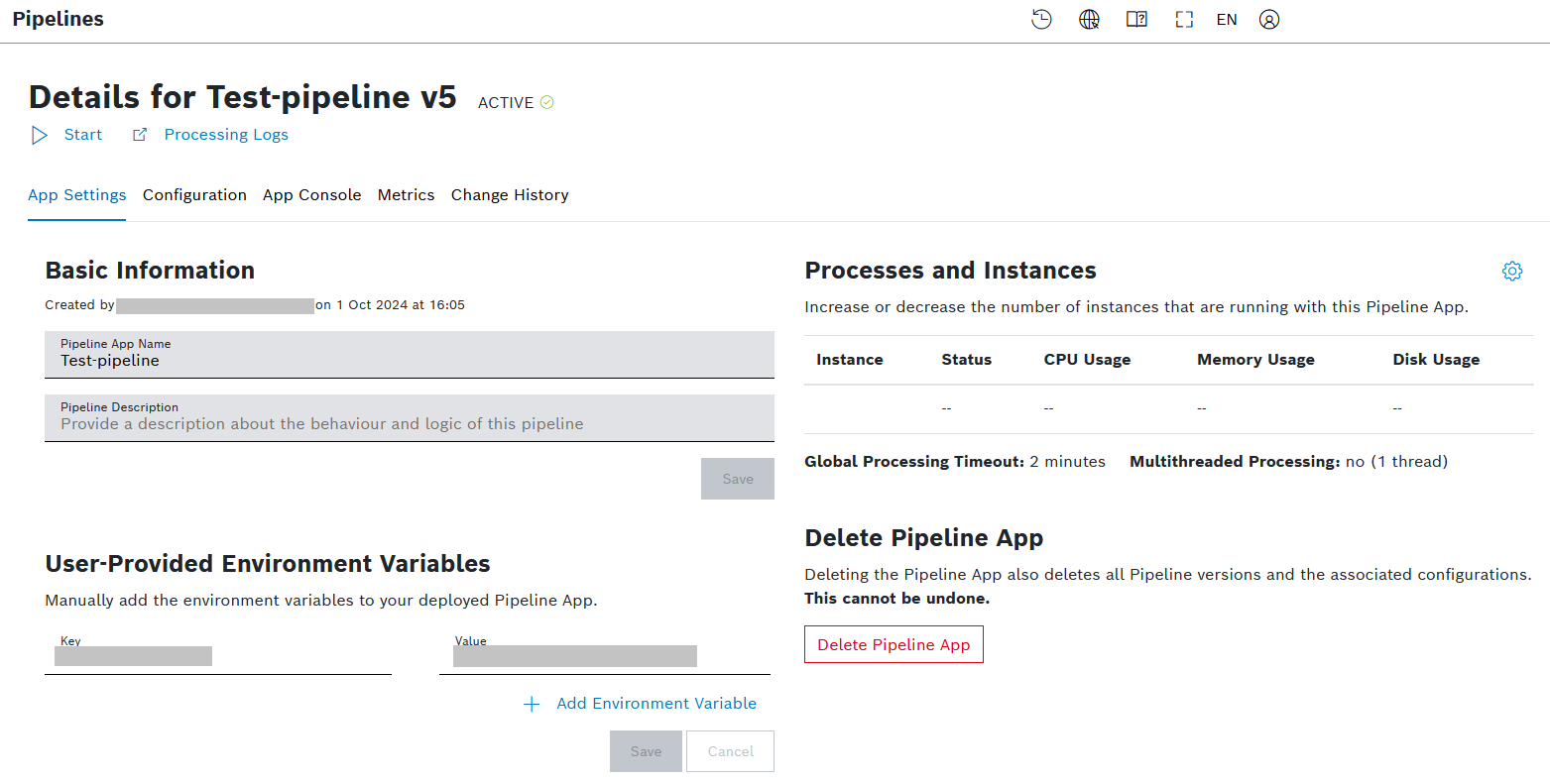Click the Start play triangle icon
The height and width of the screenshot is (784, 1550).
[40, 135]
